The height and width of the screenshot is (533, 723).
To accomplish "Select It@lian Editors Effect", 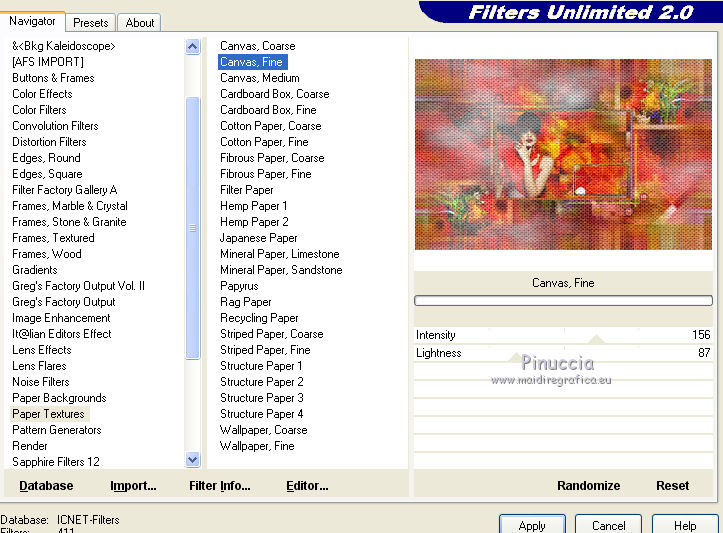I will (x=61, y=334).
